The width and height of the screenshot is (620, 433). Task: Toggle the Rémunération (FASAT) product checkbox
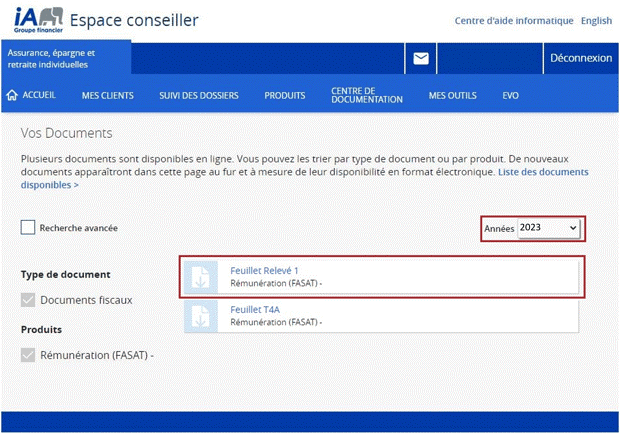28,355
